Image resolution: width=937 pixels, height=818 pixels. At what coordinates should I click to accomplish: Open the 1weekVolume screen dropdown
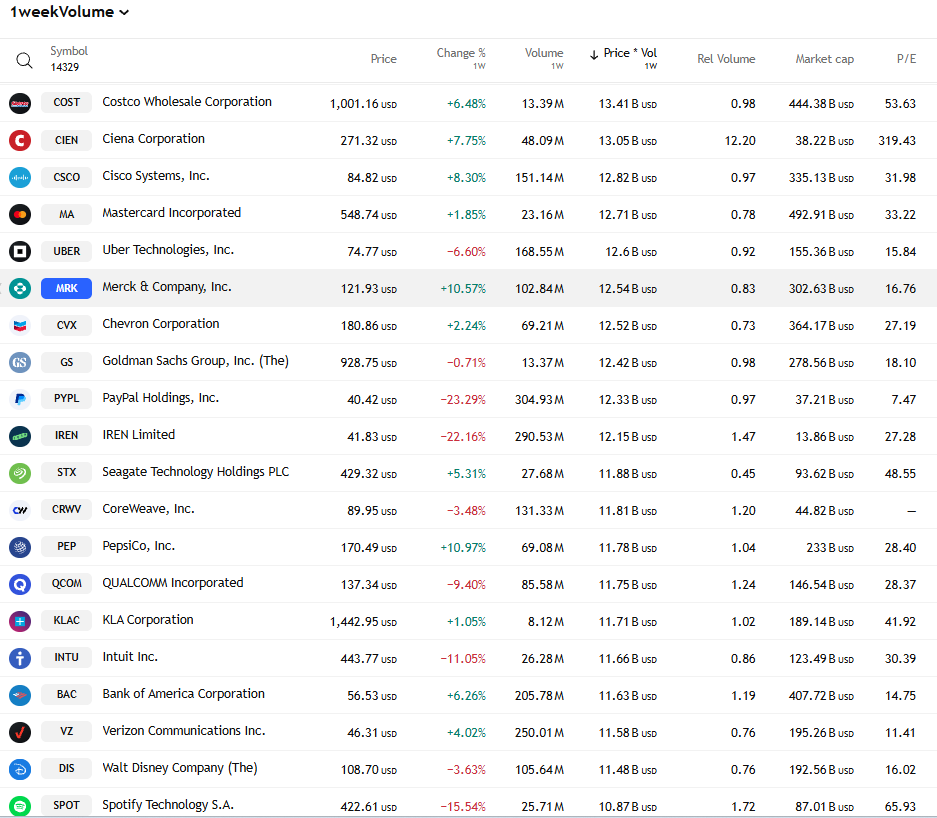(69, 12)
